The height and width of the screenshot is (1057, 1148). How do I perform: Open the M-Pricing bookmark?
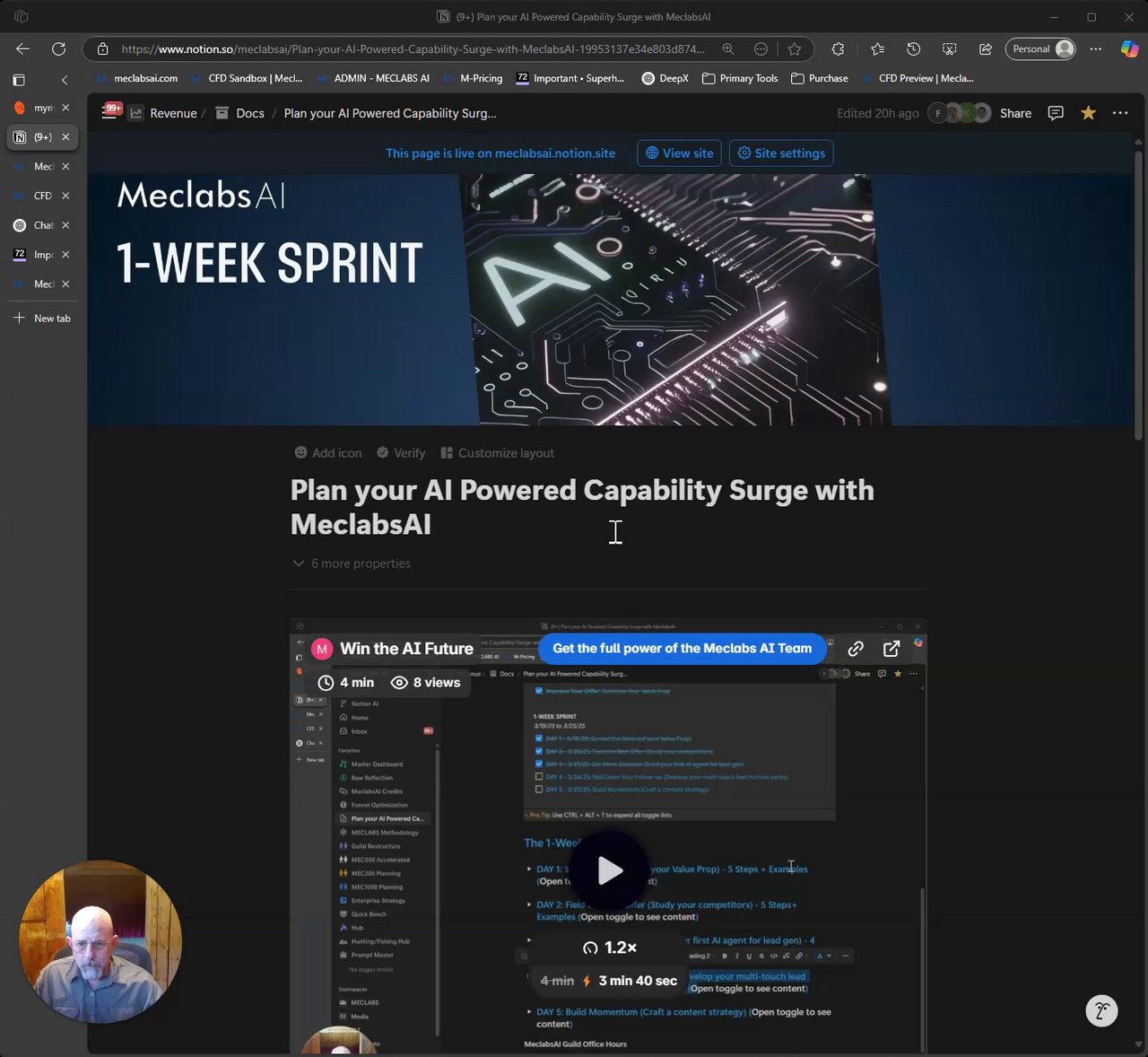point(473,79)
